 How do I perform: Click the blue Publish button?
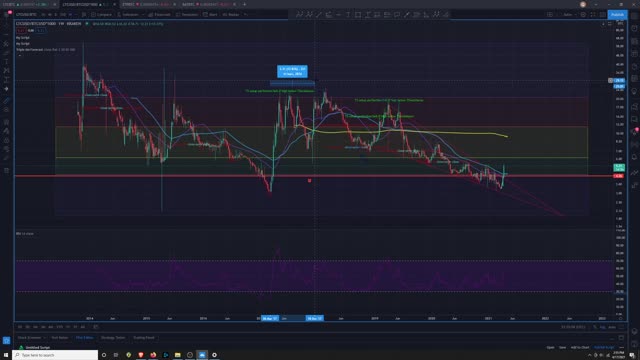pos(617,14)
